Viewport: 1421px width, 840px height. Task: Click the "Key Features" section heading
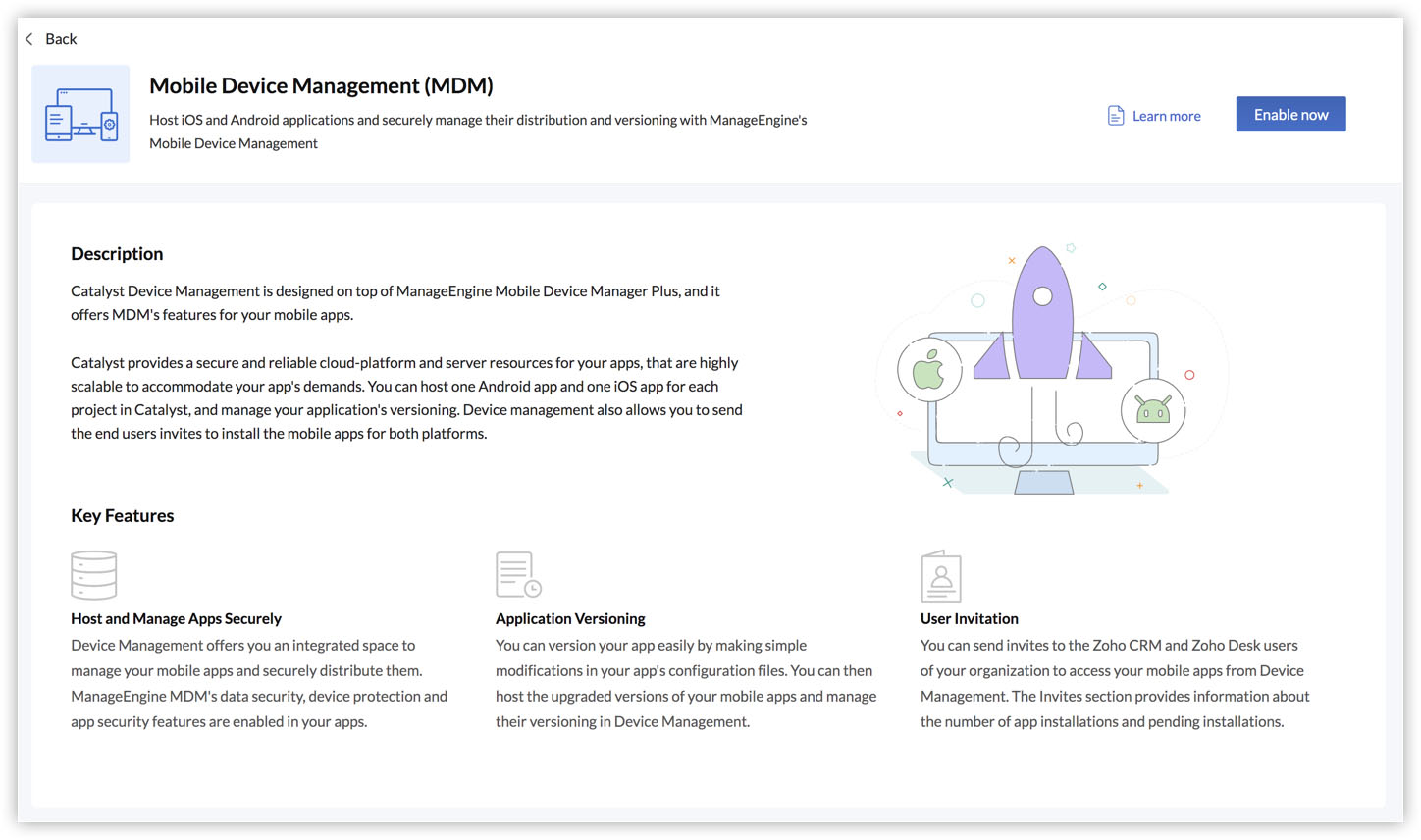pyautogui.click(x=122, y=516)
